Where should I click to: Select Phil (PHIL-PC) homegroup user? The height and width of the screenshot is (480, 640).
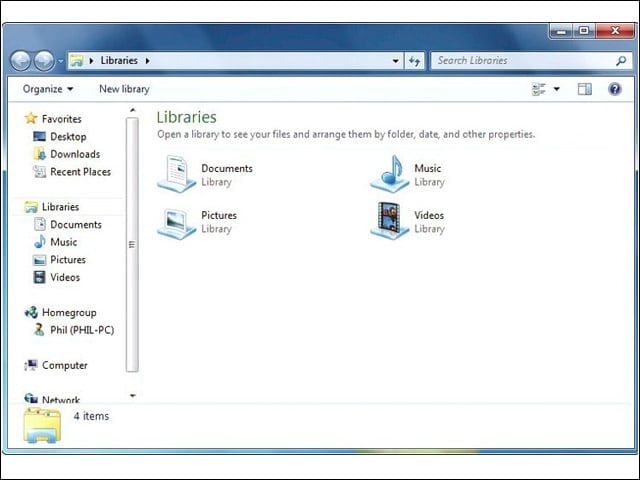click(x=74, y=330)
